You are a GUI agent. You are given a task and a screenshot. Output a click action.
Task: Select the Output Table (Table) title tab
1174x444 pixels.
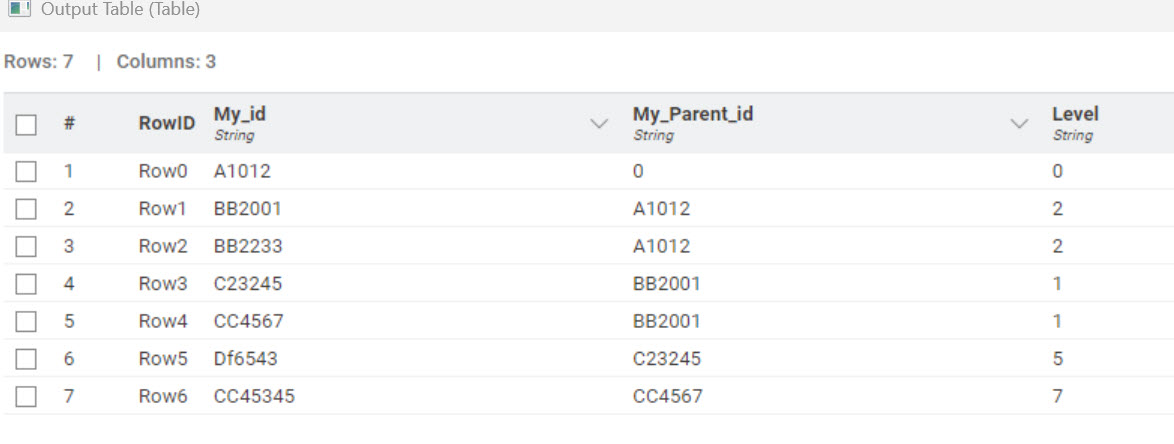[x=119, y=10]
